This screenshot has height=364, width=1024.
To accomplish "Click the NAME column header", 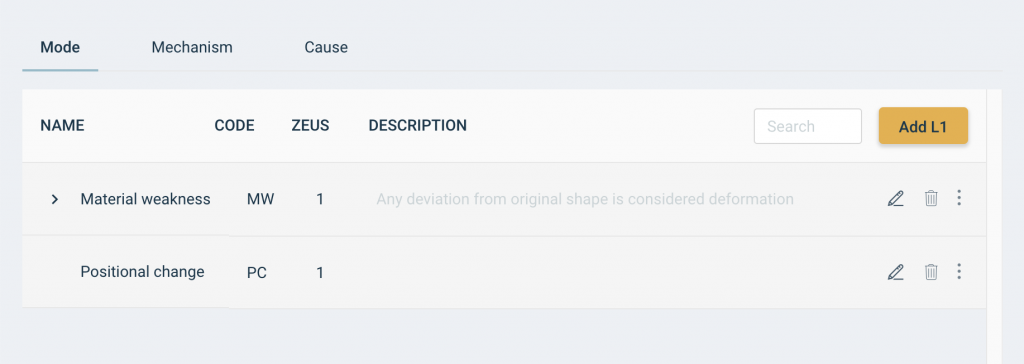I will [x=63, y=125].
